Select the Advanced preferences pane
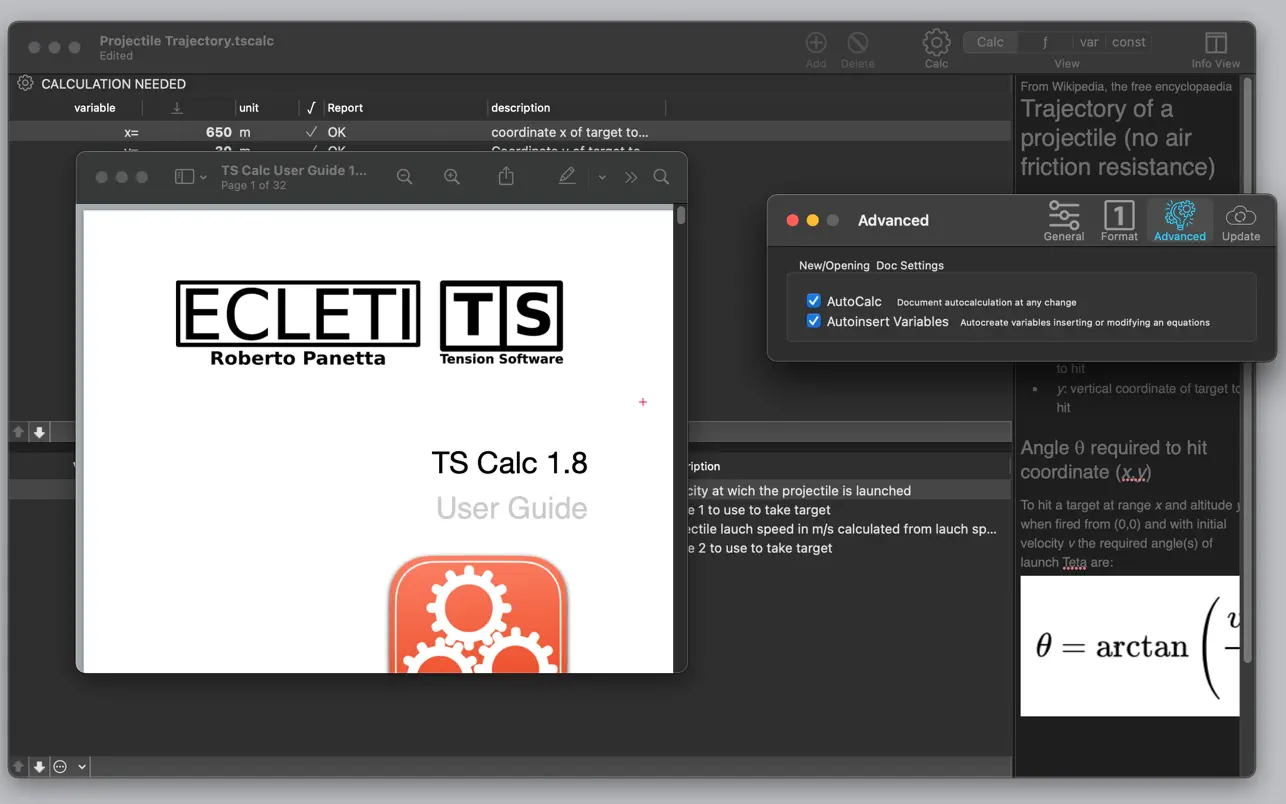Image resolution: width=1286 pixels, height=804 pixels. pyautogui.click(x=1180, y=220)
